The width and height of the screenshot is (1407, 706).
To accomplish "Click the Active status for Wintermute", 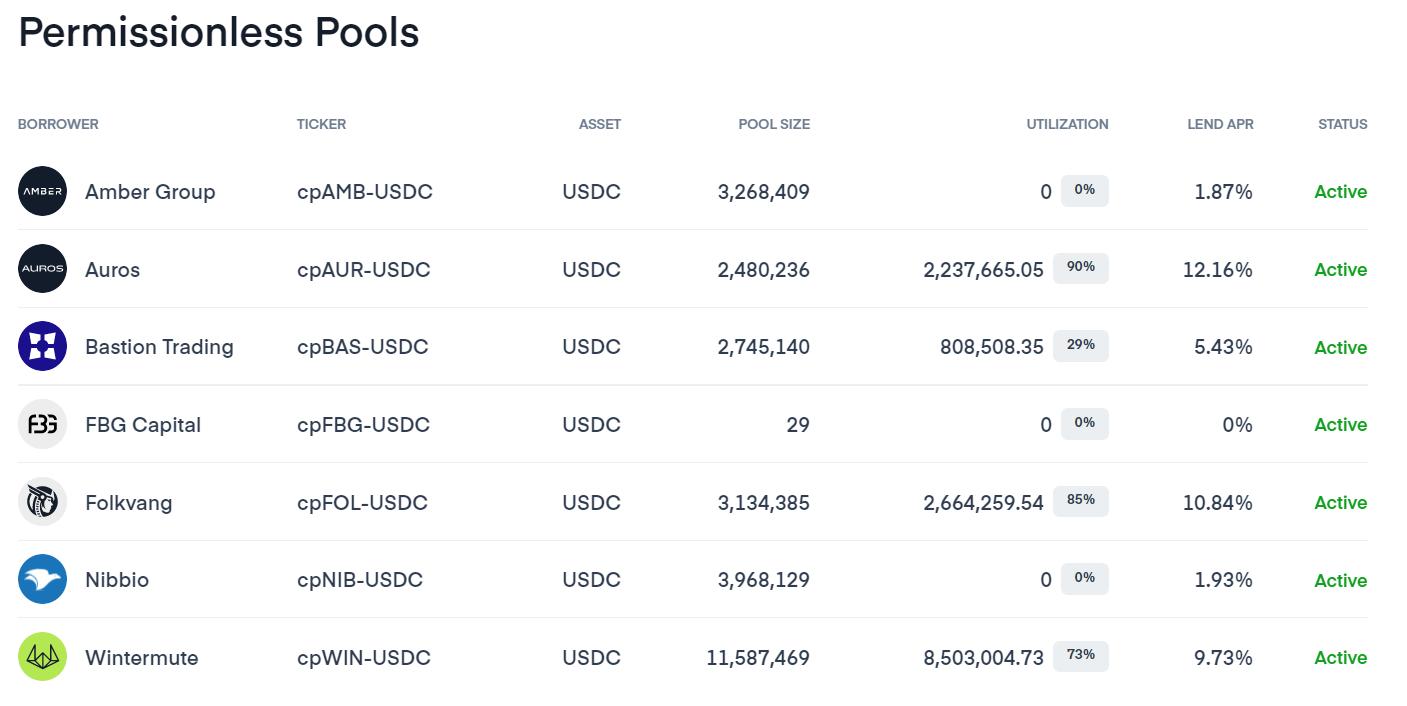I will (x=1341, y=657).
